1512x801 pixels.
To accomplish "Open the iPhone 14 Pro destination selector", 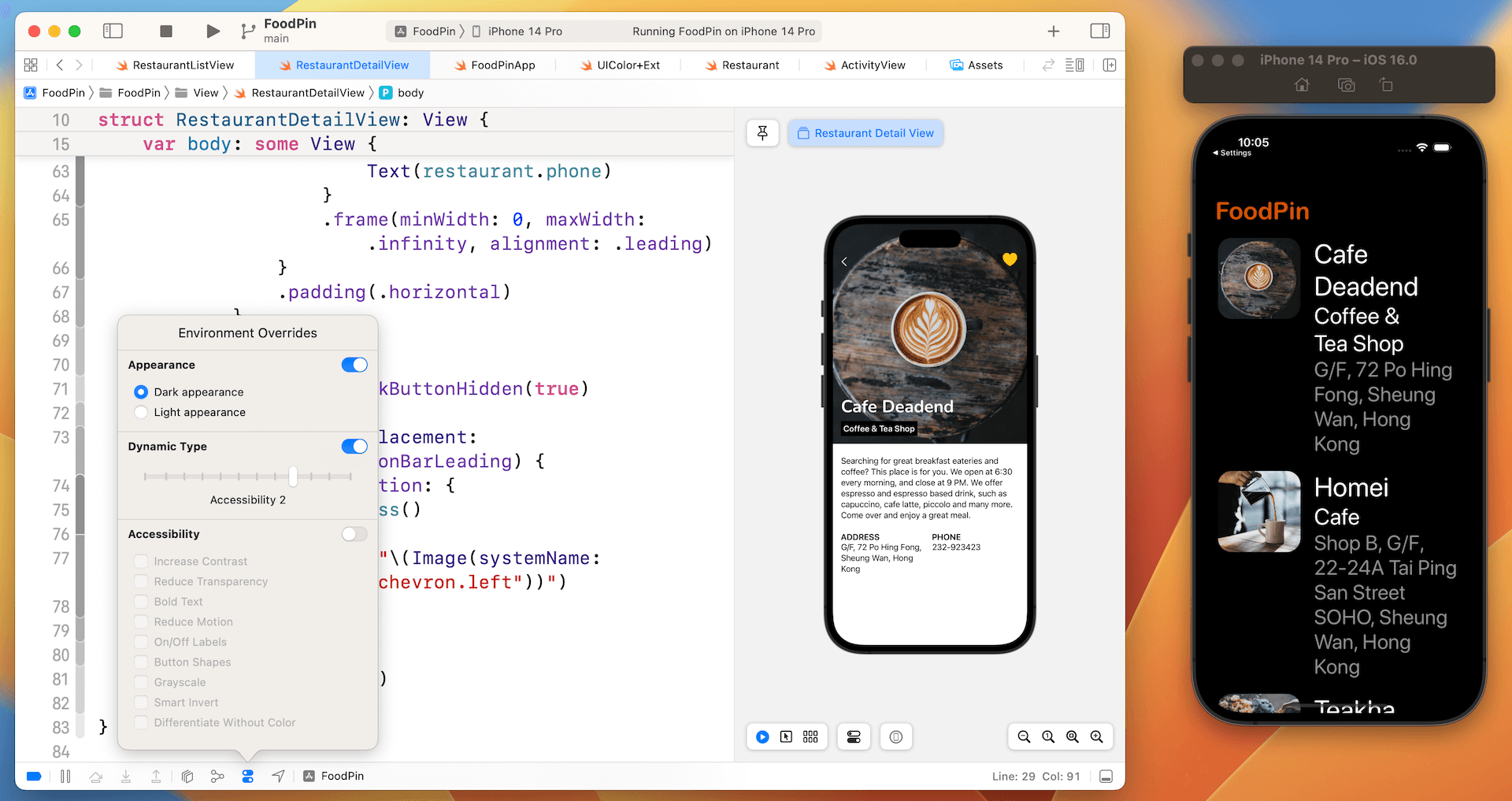I will pyautogui.click(x=524, y=32).
